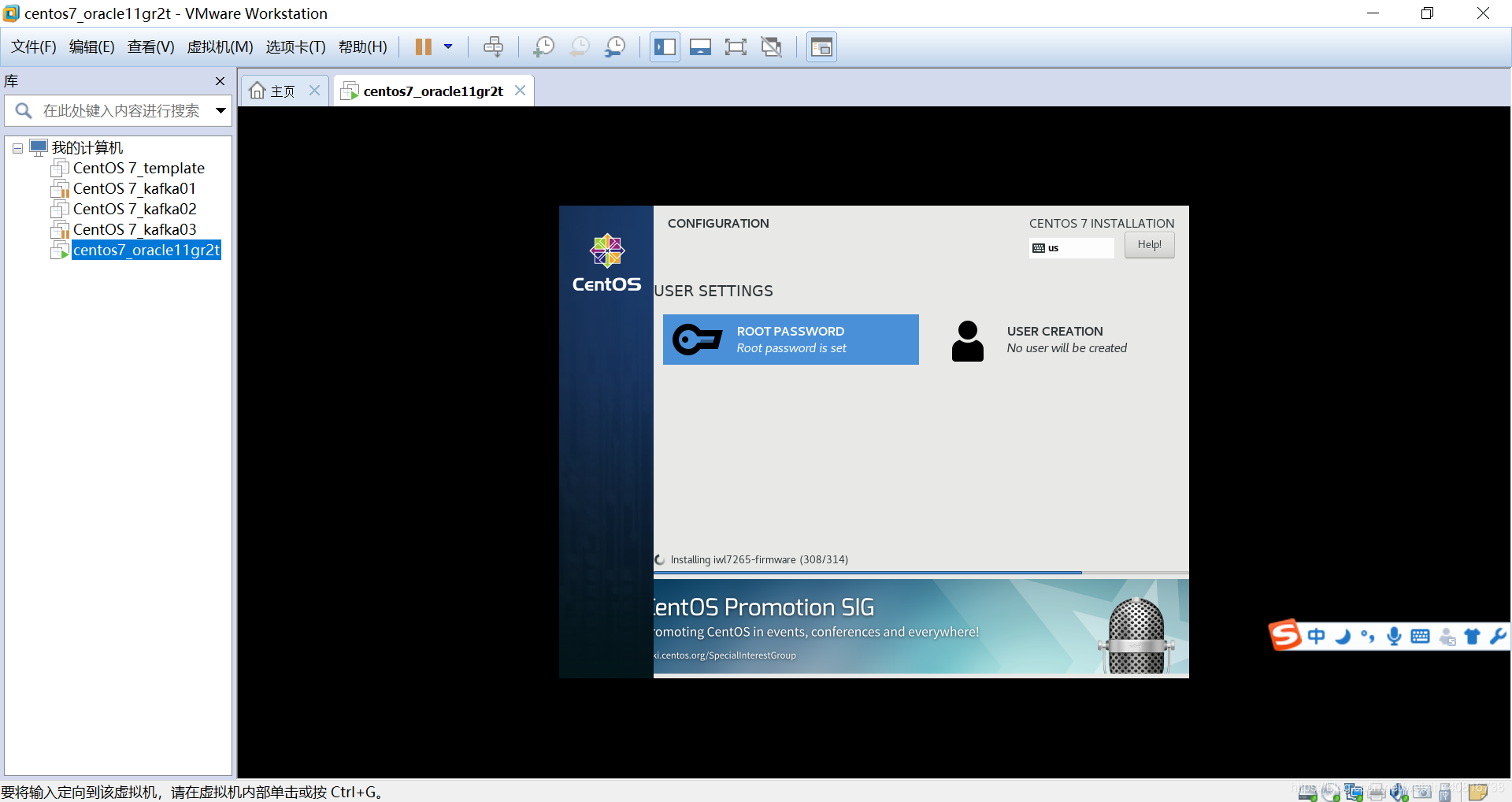Click the hard disk device status icon

(x=1307, y=792)
